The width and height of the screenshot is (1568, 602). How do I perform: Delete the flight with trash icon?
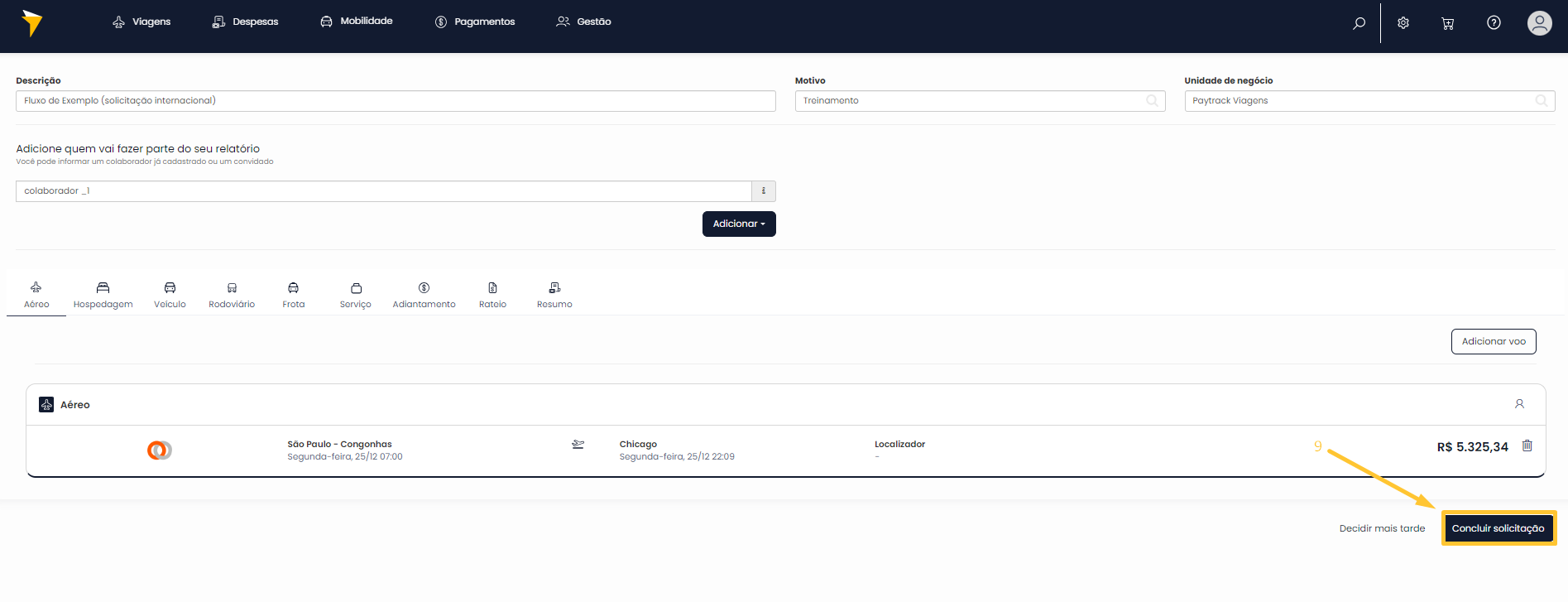tap(1527, 445)
